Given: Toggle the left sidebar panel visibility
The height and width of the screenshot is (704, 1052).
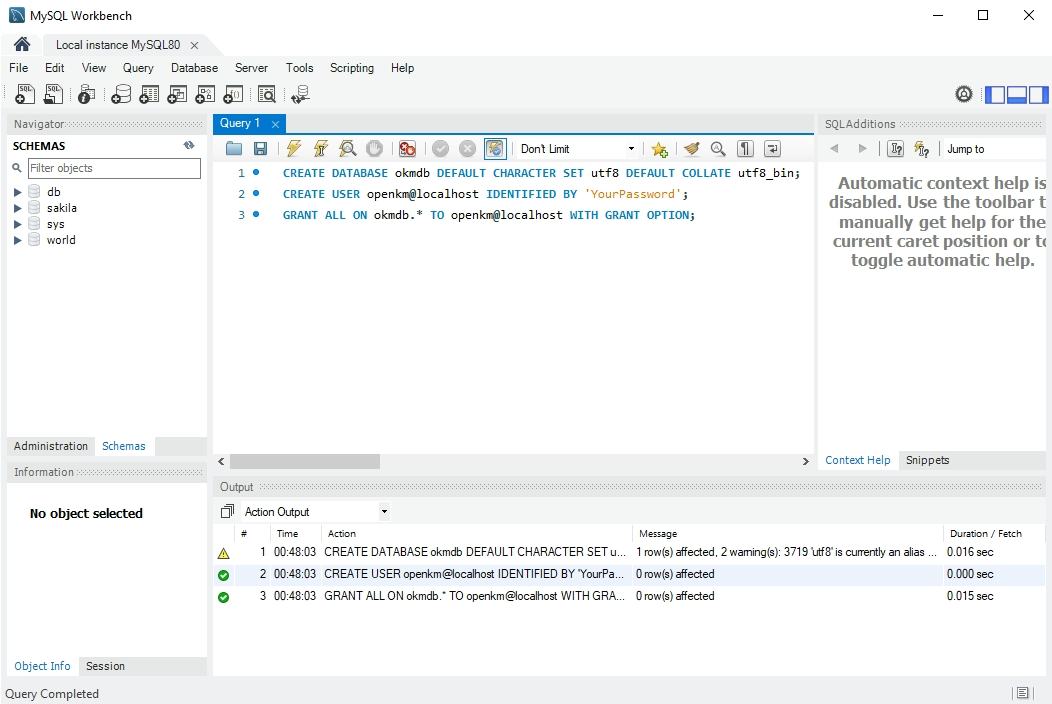Looking at the screenshot, I should pyautogui.click(x=995, y=95).
